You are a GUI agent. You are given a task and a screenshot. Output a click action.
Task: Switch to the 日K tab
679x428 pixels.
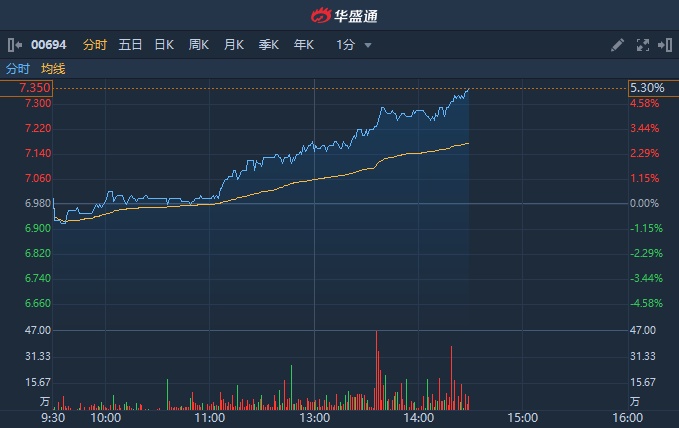(164, 45)
